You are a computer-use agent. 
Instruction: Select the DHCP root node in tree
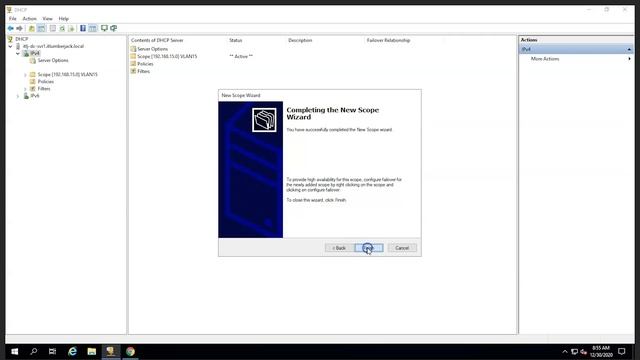[22, 39]
